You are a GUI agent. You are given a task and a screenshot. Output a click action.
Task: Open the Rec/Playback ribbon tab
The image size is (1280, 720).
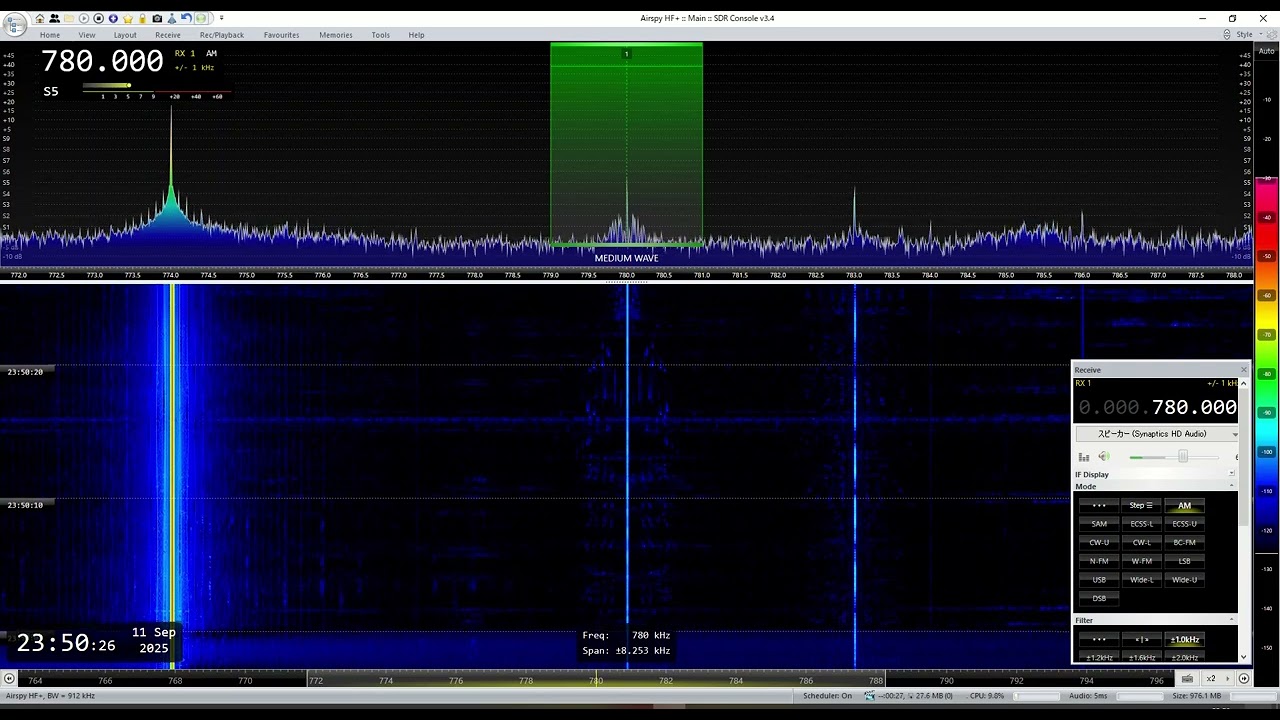221,35
